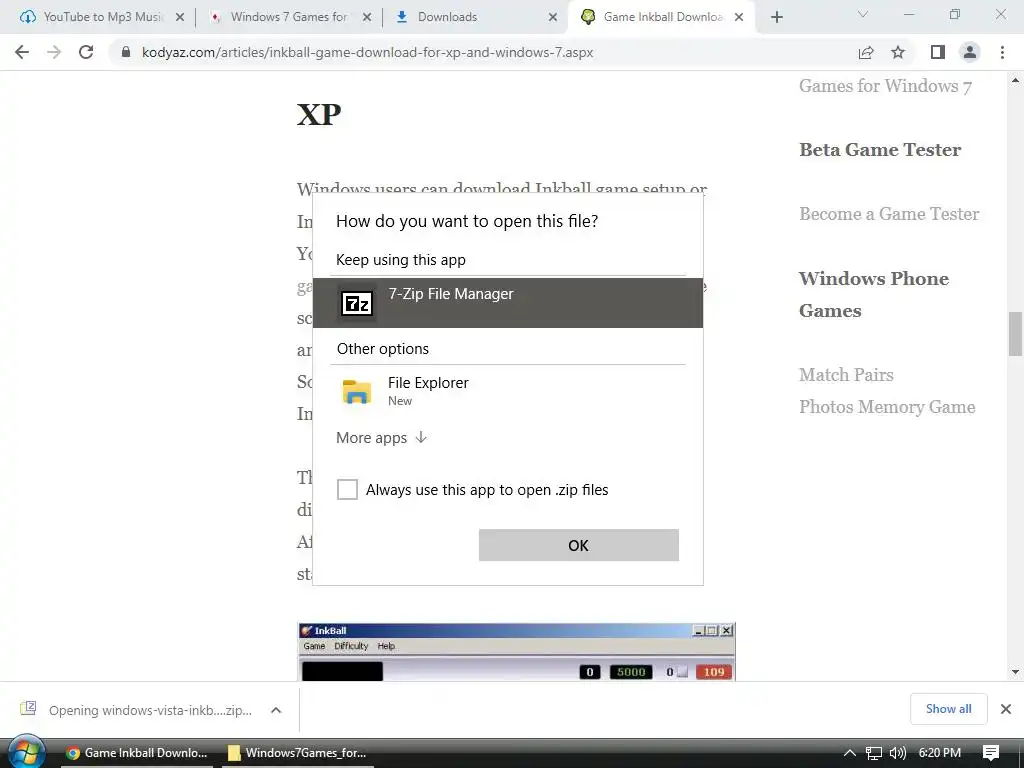Show hidden system tray icons
This screenshot has height=768, width=1024.
click(x=850, y=753)
